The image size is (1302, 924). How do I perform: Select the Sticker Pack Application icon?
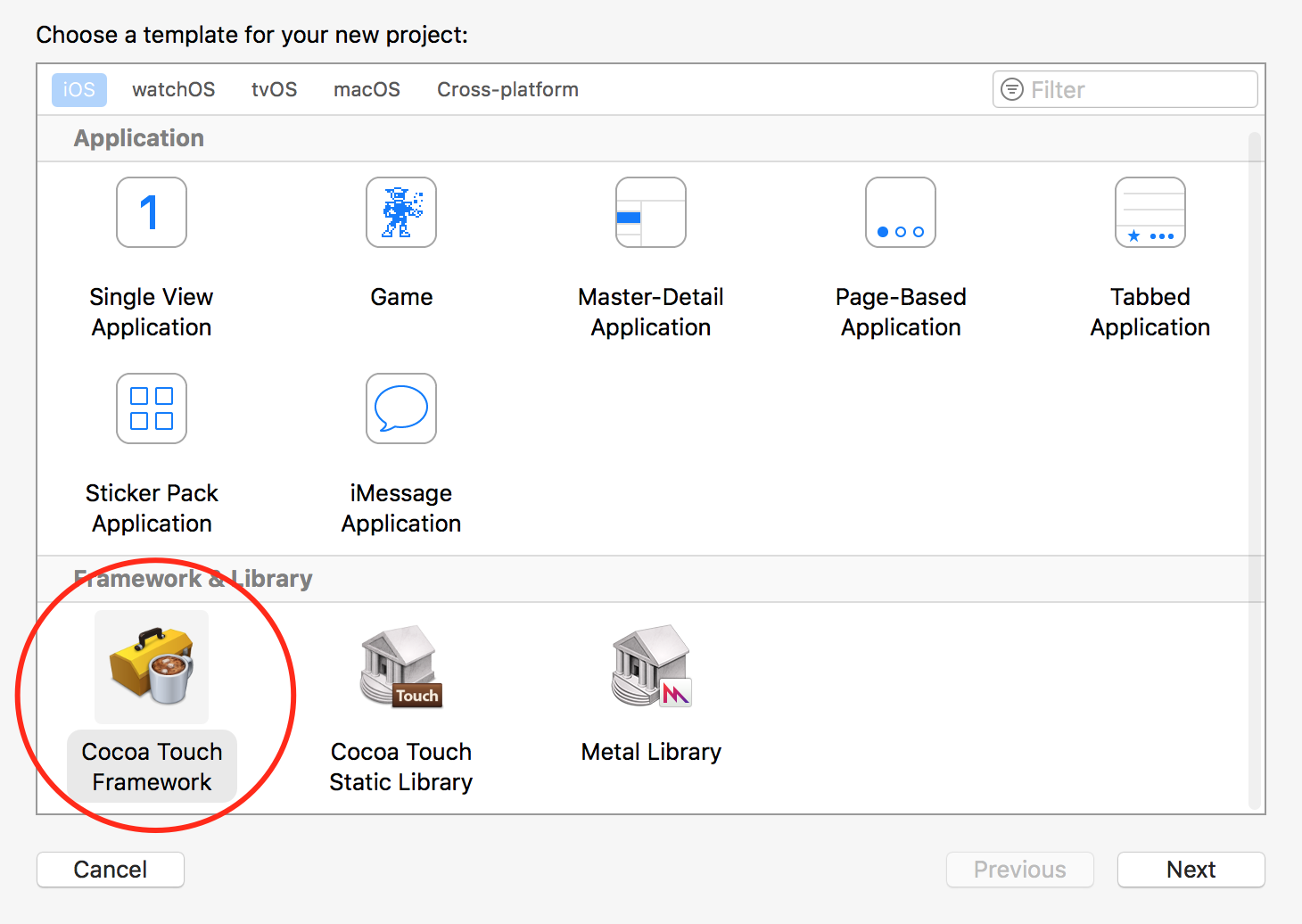click(x=152, y=408)
